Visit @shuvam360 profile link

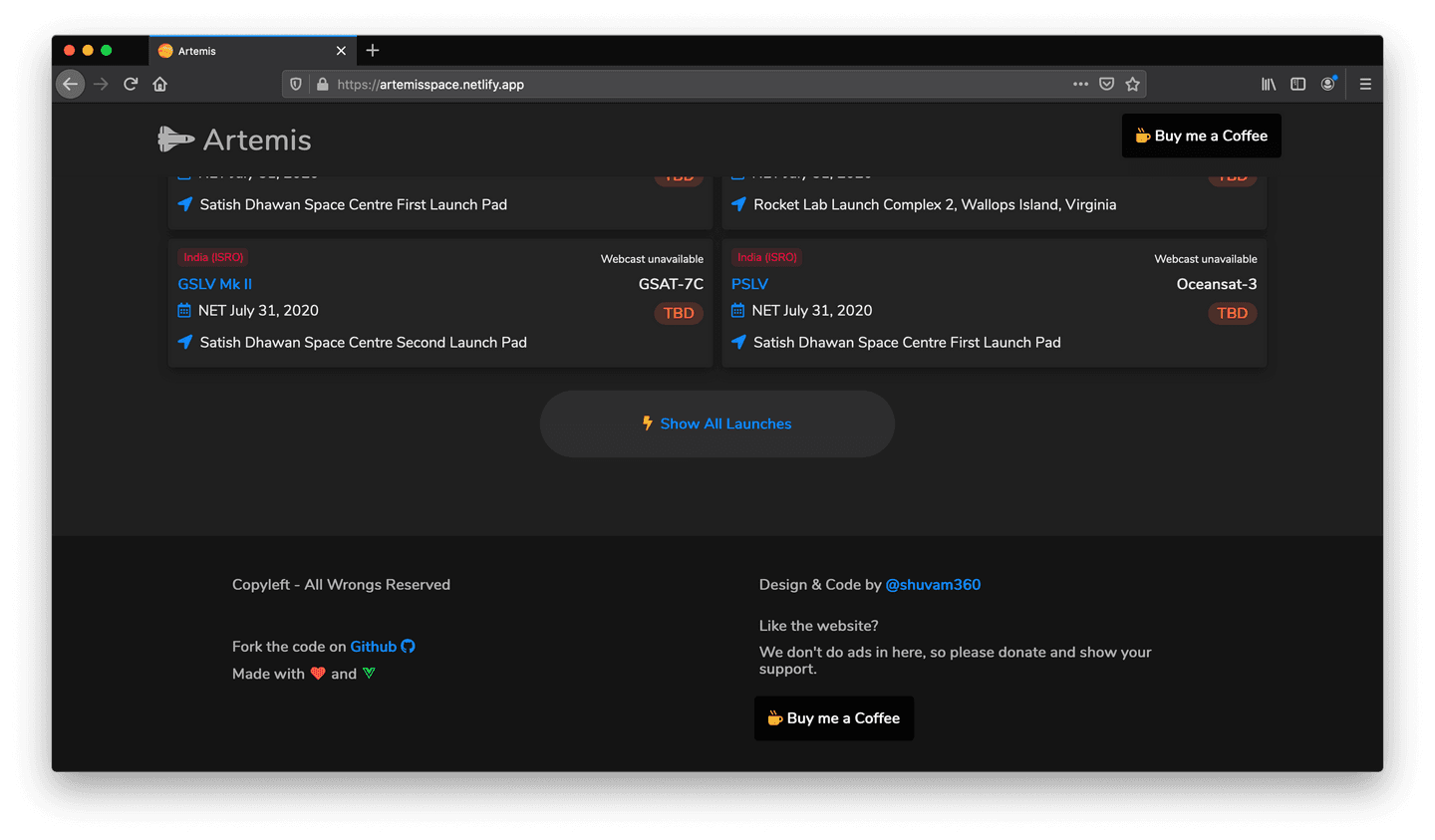pos(933,585)
